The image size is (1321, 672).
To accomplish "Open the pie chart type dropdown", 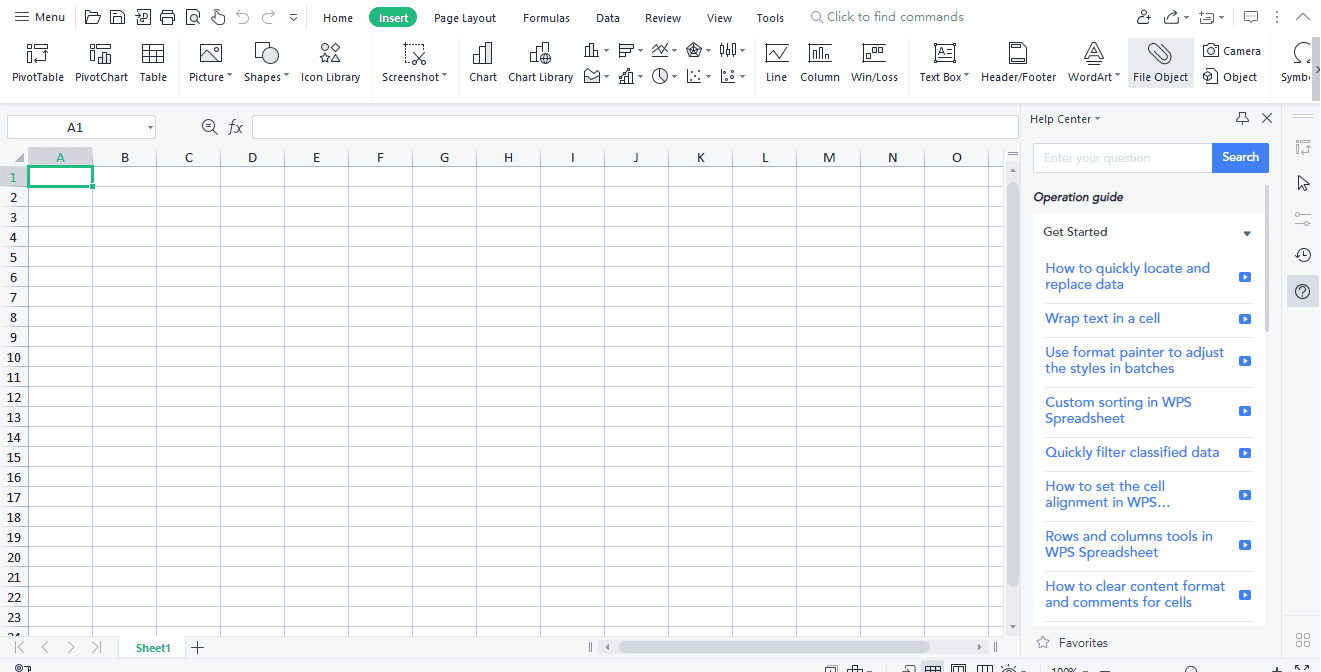I will 665,77.
